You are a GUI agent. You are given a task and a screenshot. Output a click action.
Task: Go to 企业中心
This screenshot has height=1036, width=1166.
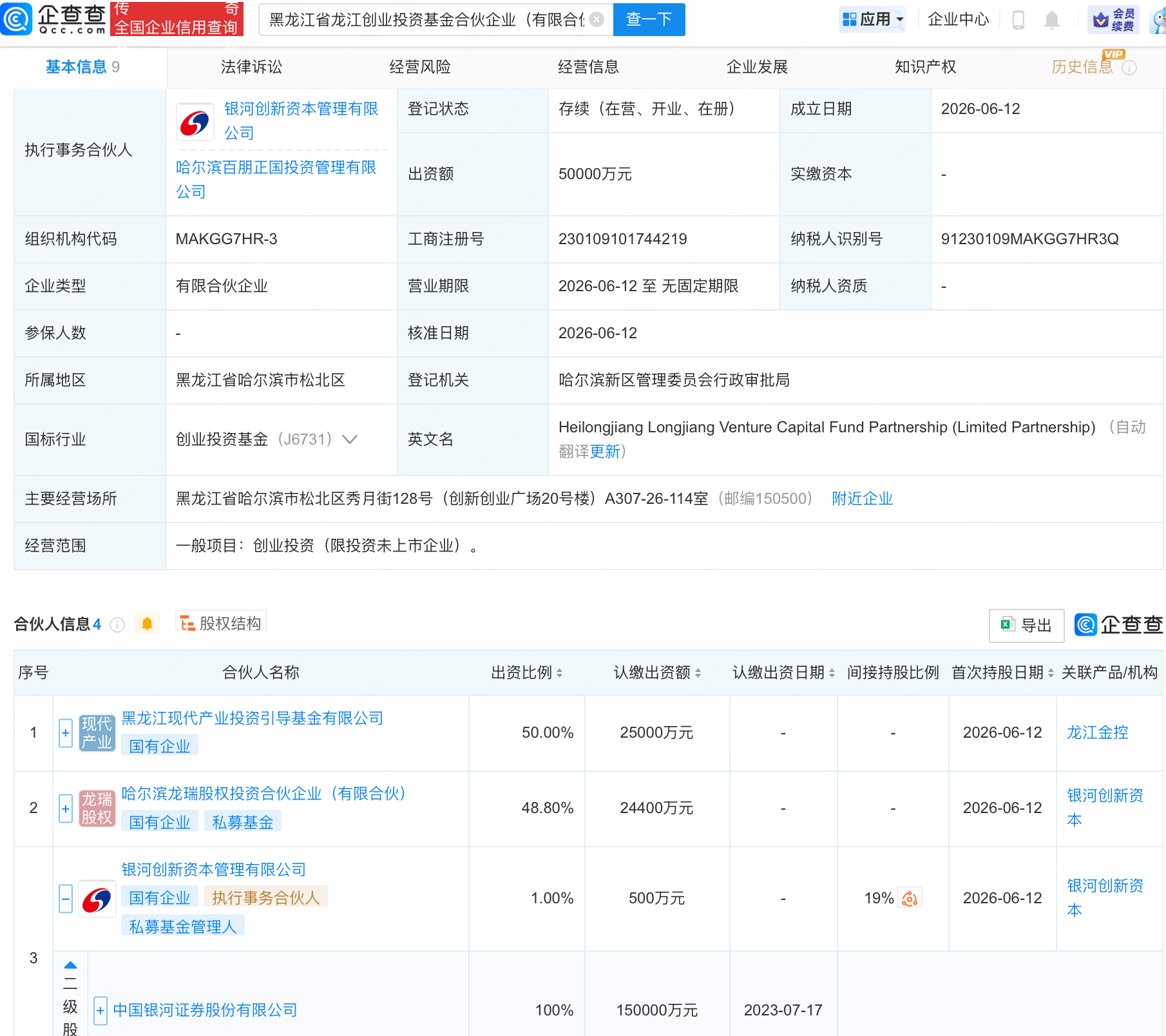tap(958, 19)
